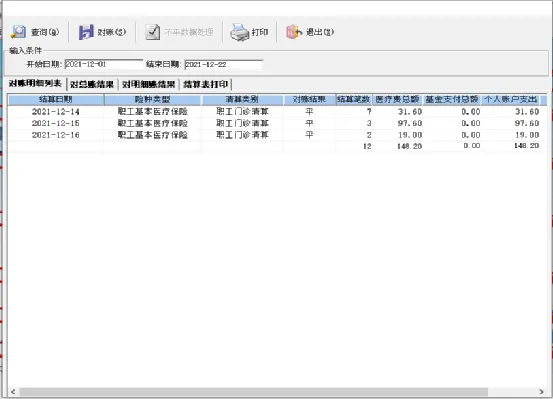553x399 pixels.
Task: Click medical fee total 31.60 in first row
Action: pyautogui.click(x=410, y=112)
